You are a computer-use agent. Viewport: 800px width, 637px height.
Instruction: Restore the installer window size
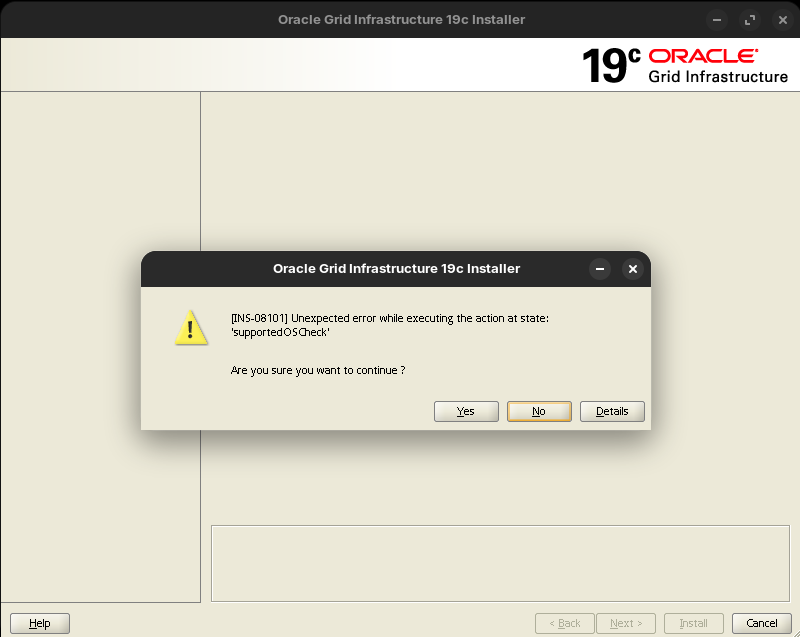tap(749, 19)
